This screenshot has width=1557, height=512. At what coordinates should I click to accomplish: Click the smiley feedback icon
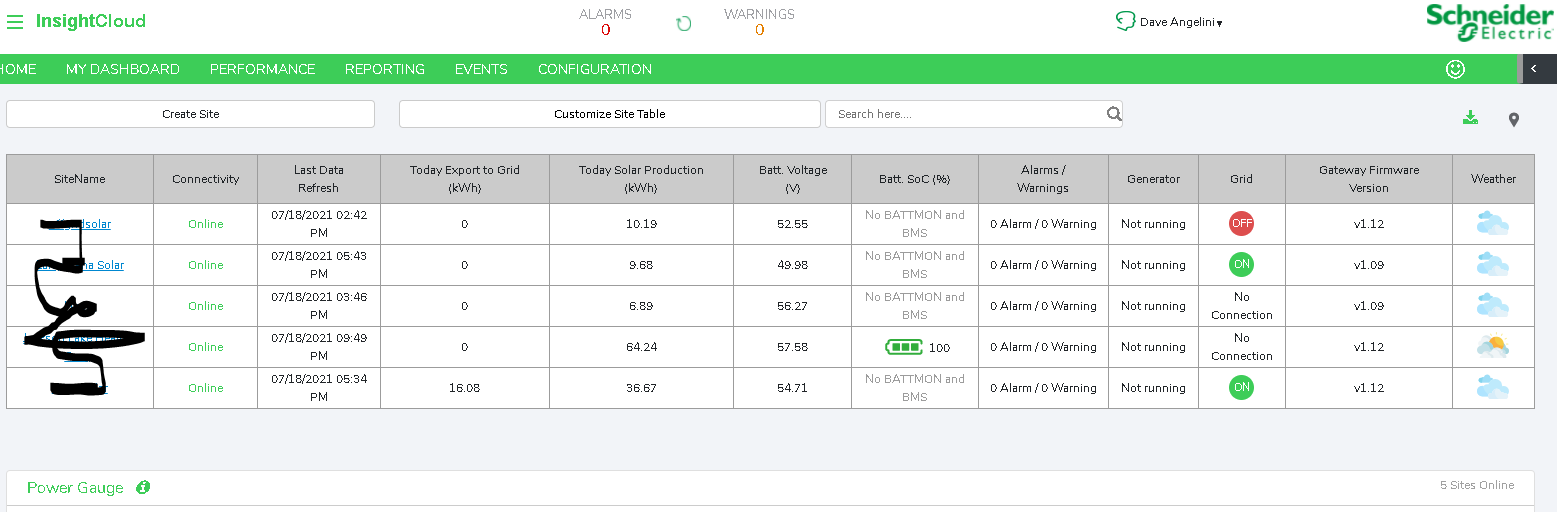click(1456, 69)
